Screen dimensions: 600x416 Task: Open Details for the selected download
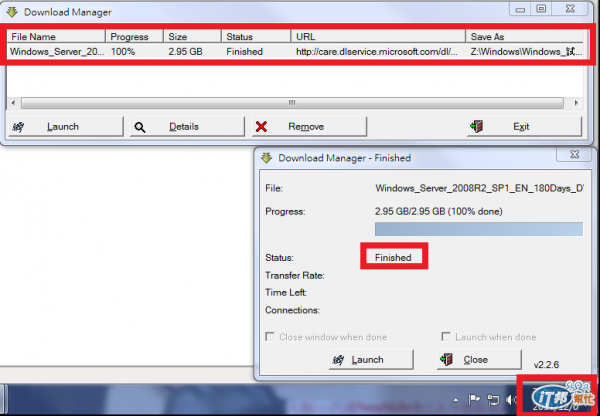point(187,127)
